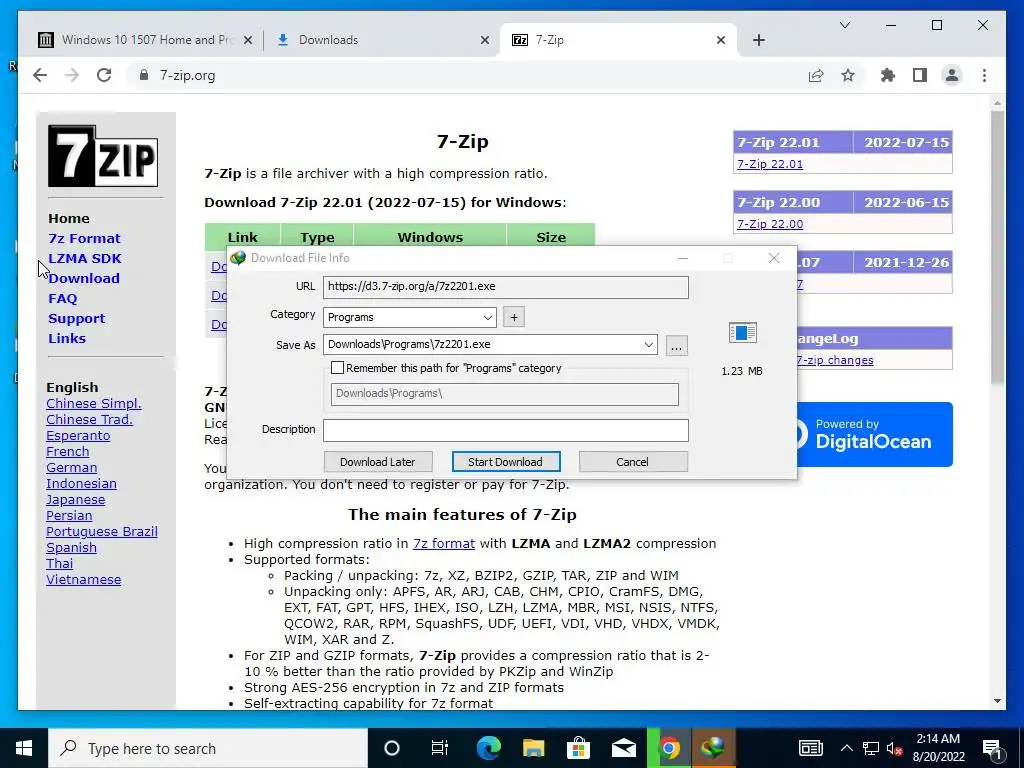
Task: Open the Mail app from the taskbar
Action: pos(624,748)
